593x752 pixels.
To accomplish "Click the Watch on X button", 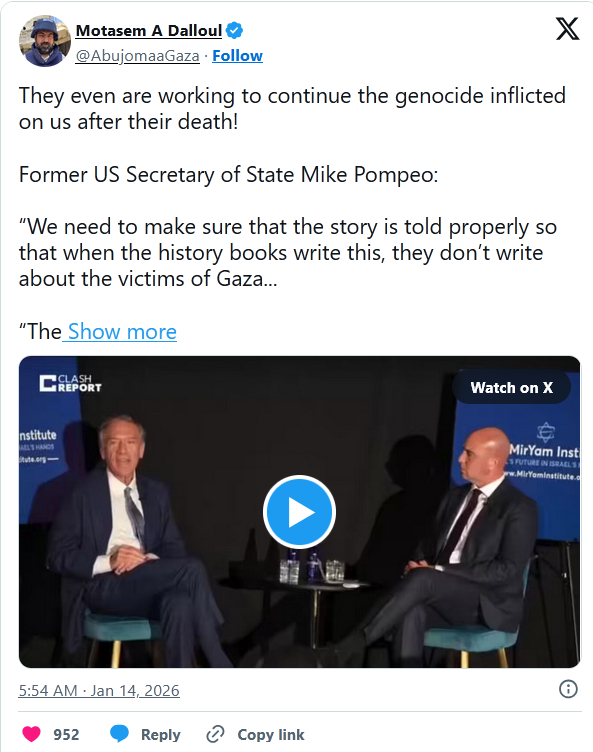I will (511, 387).
